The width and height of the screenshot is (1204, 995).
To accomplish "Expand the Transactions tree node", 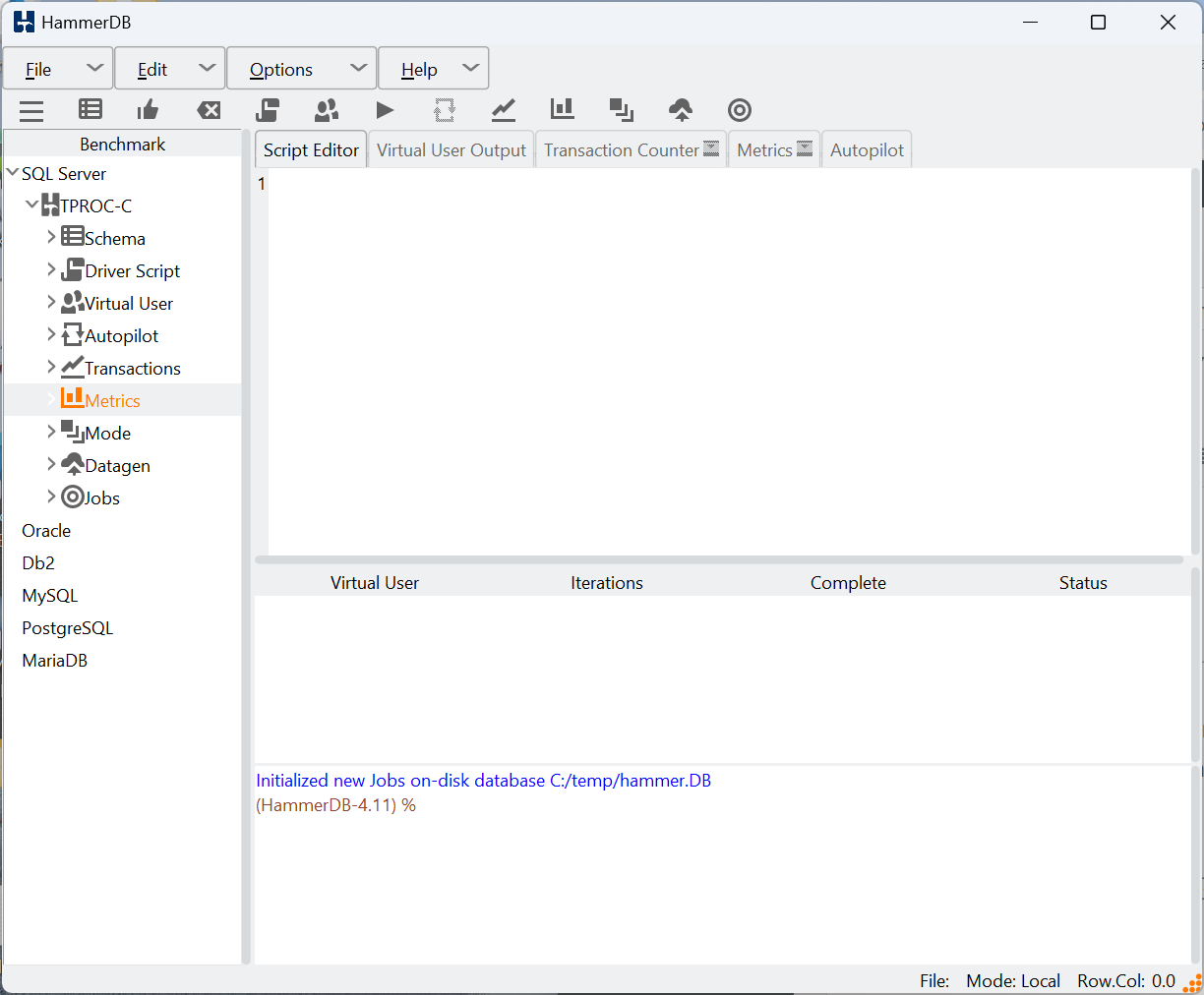I will point(51,366).
